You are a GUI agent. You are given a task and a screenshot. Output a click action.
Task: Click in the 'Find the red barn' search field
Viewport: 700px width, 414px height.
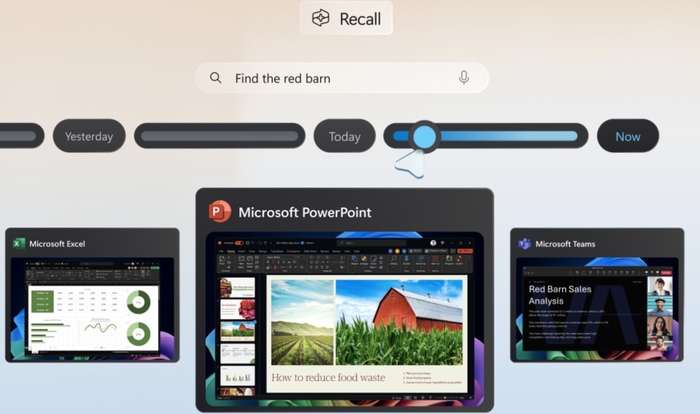[340, 78]
